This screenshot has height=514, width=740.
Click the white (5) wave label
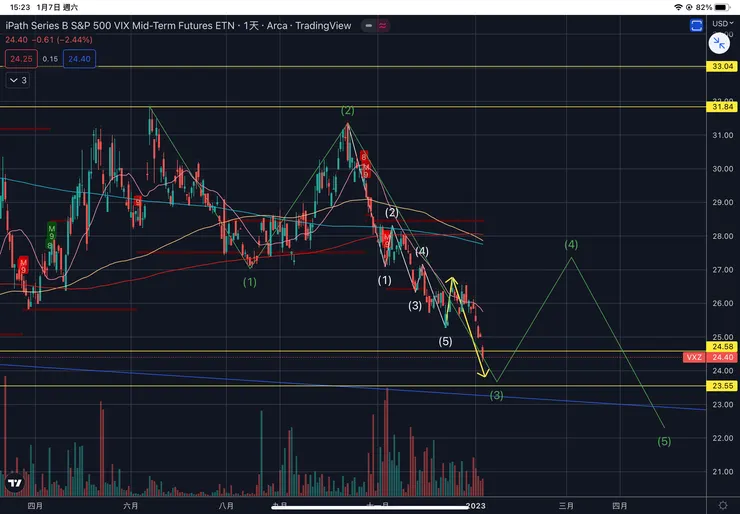[445, 341]
